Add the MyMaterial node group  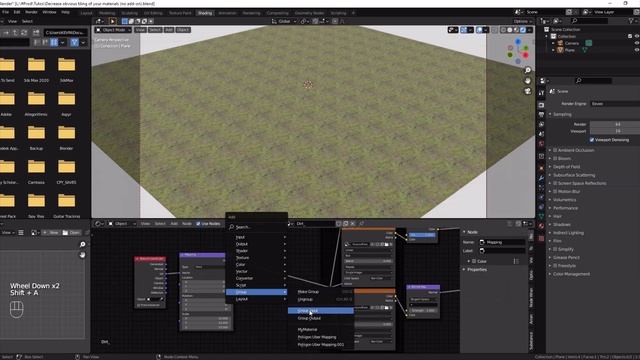coord(321,329)
